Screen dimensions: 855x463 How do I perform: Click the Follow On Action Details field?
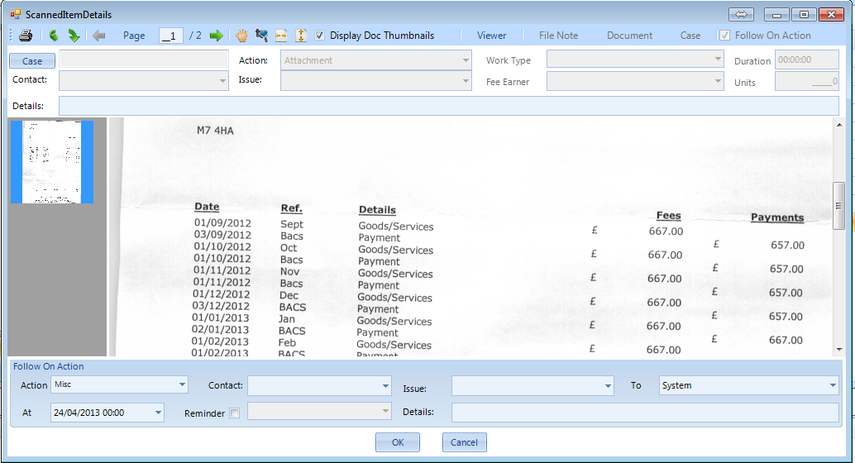pyautogui.click(x=645, y=412)
